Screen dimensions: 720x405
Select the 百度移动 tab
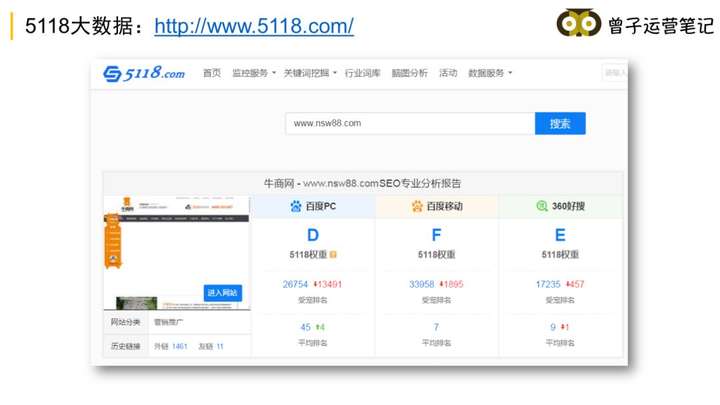point(437,207)
